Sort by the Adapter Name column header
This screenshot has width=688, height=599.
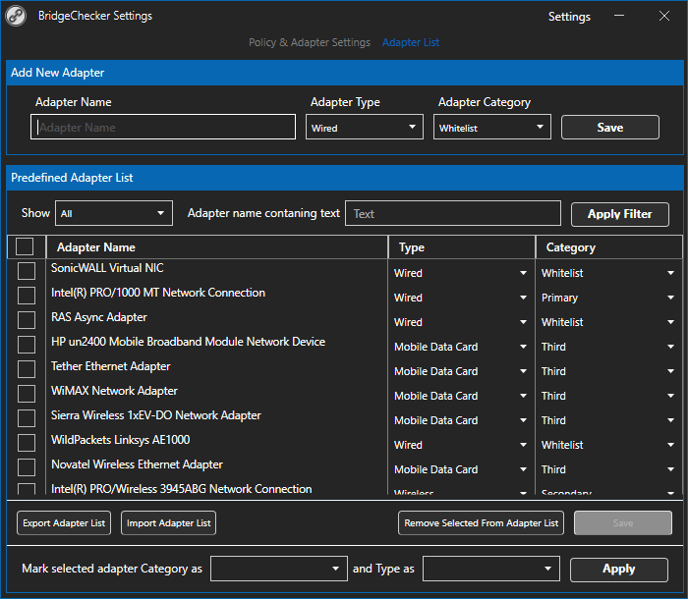[x=217, y=247]
